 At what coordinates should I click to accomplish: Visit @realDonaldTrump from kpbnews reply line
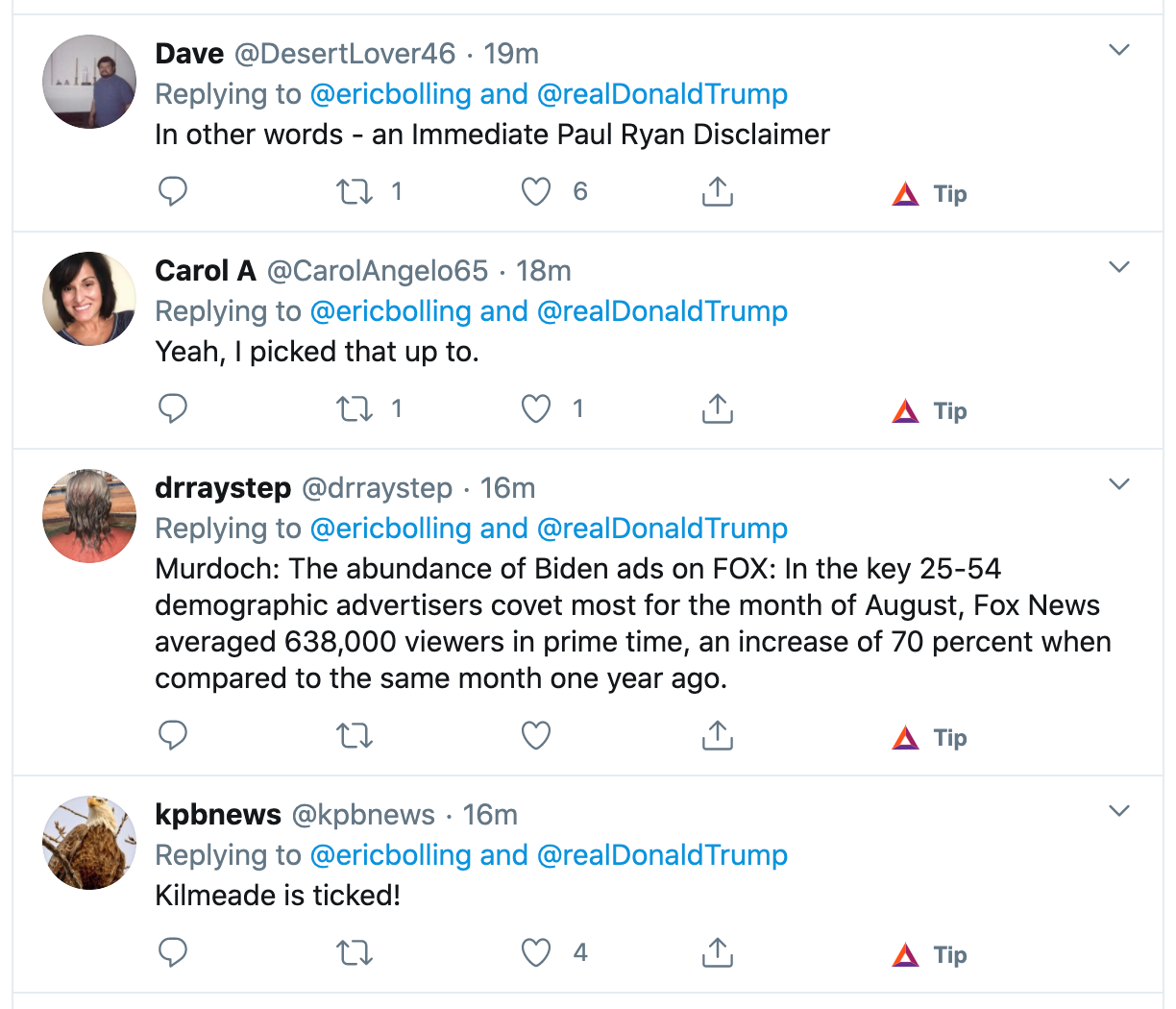662,855
